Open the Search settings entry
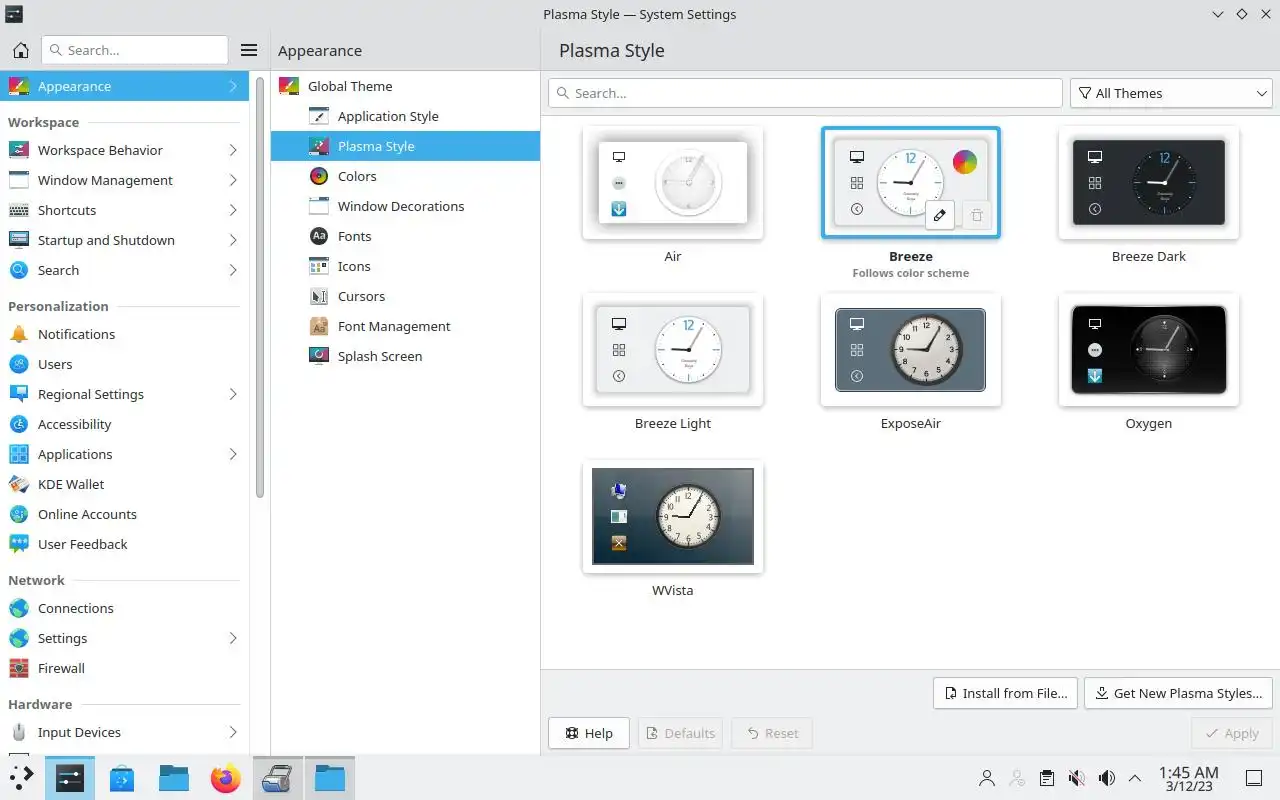Image resolution: width=1280 pixels, height=800 pixels. coord(124,270)
